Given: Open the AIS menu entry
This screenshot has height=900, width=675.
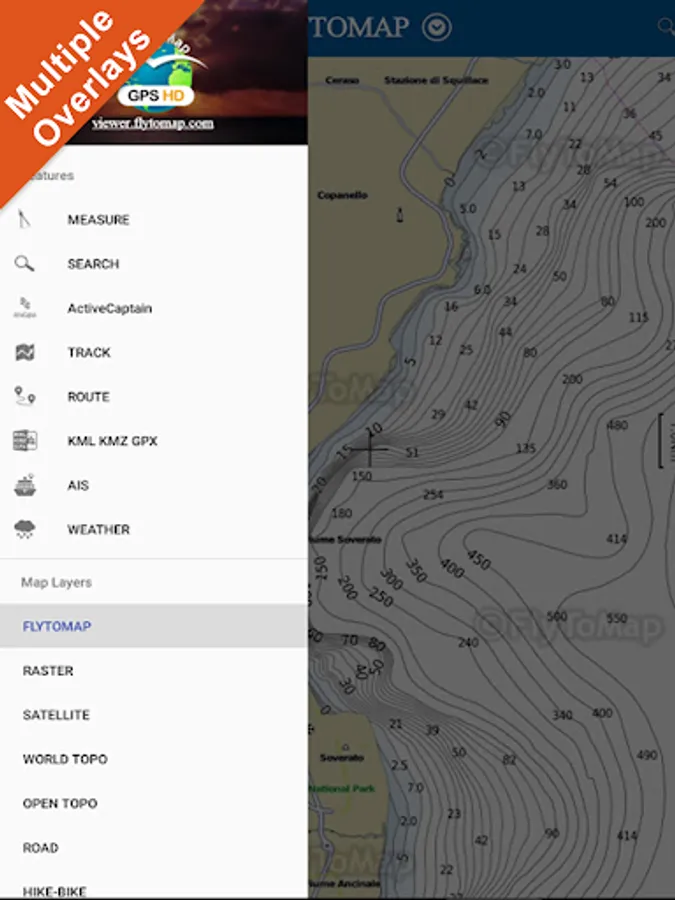Looking at the screenshot, I should coord(154,485).
